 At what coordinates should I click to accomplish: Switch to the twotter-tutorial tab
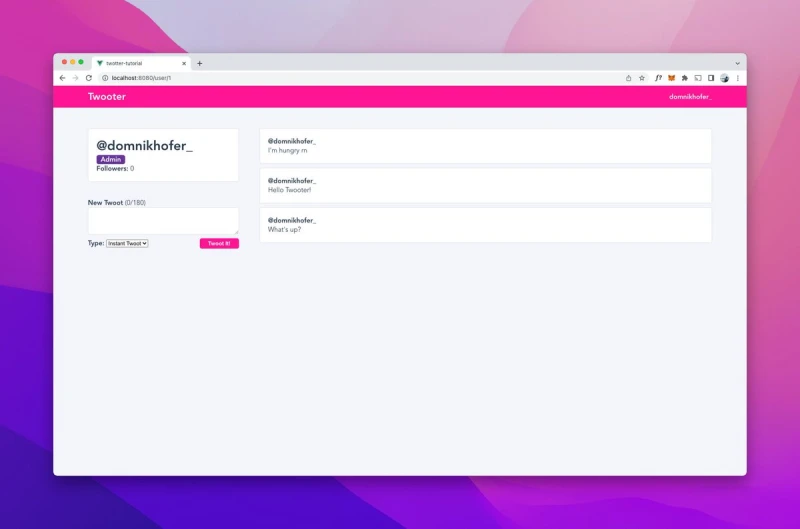pos(135,63)
